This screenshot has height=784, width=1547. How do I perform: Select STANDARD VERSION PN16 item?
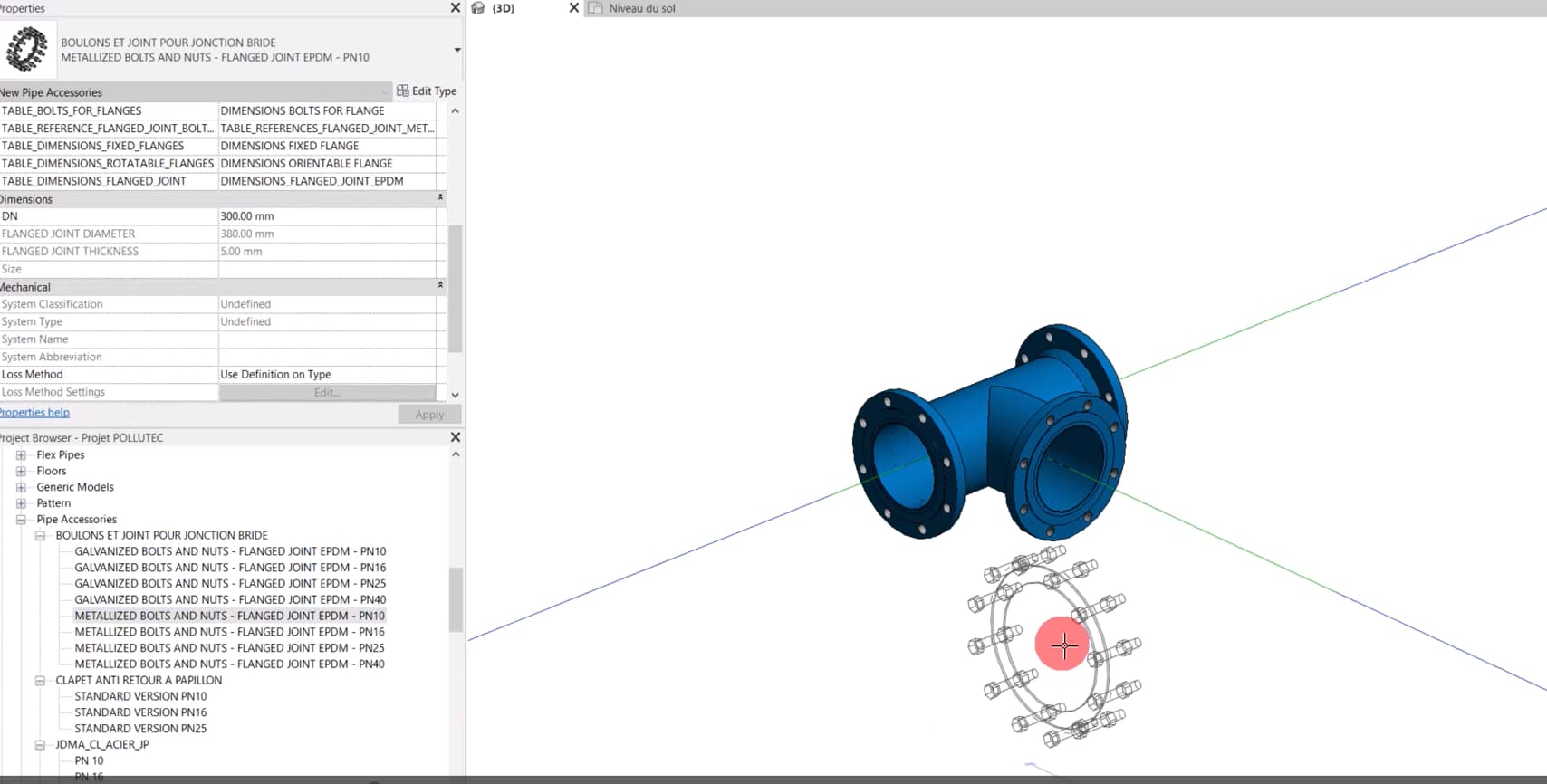(140, 712)
